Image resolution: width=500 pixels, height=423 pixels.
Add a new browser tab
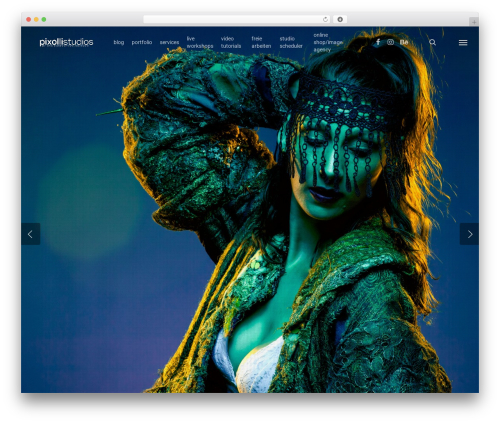pyautogui.click(x=474, y=22)
